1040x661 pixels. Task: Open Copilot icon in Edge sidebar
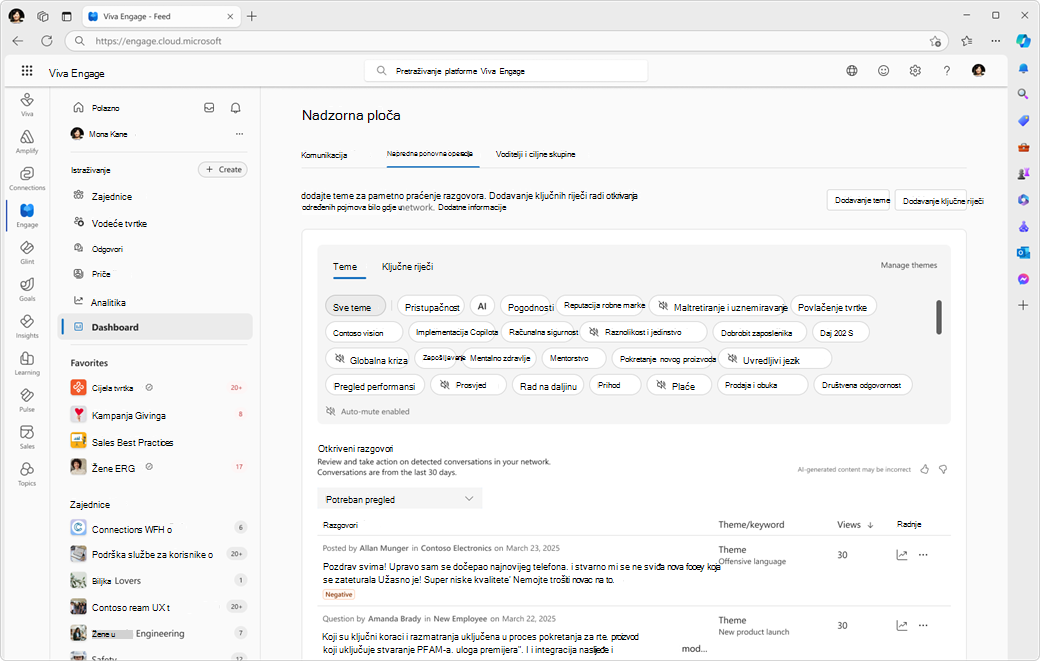click(x=1023, y=40)
